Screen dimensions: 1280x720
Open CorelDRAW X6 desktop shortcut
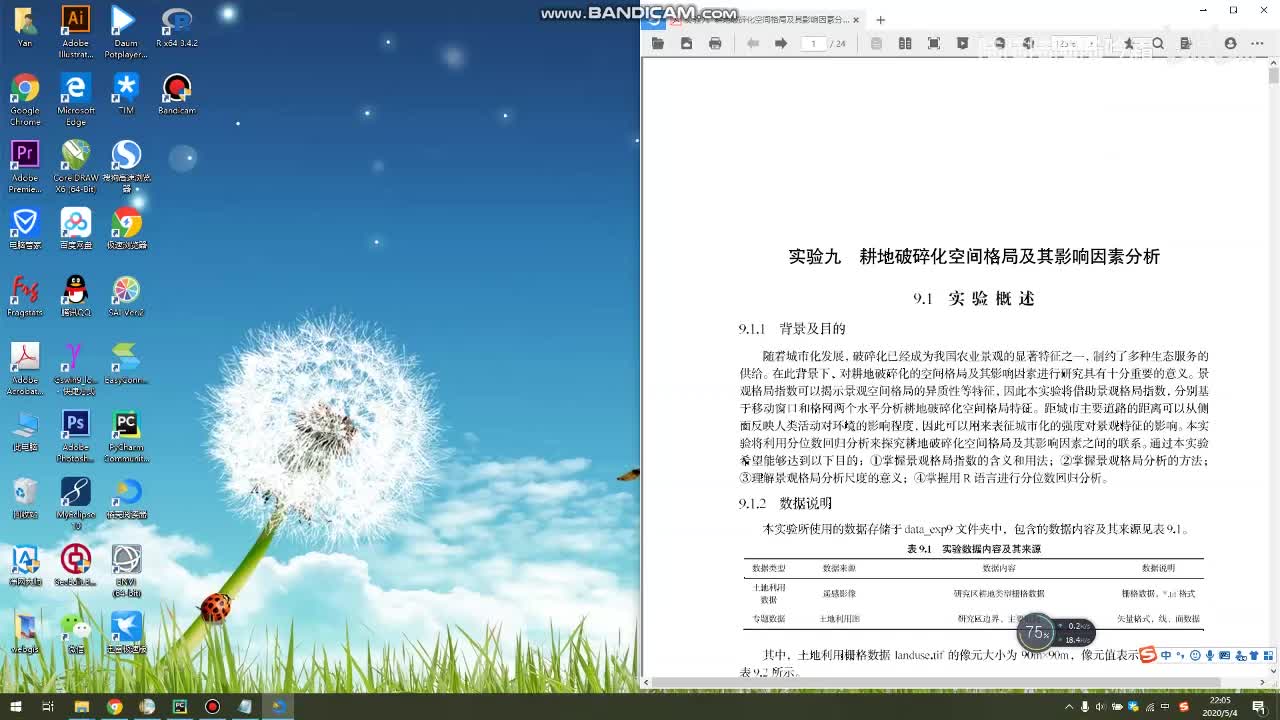76,167
